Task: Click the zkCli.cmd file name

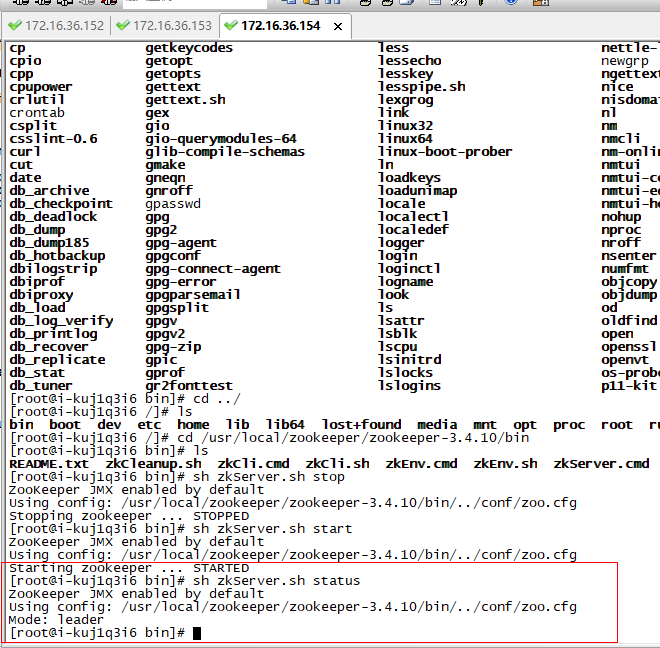Action: click(x=253, y=464)
